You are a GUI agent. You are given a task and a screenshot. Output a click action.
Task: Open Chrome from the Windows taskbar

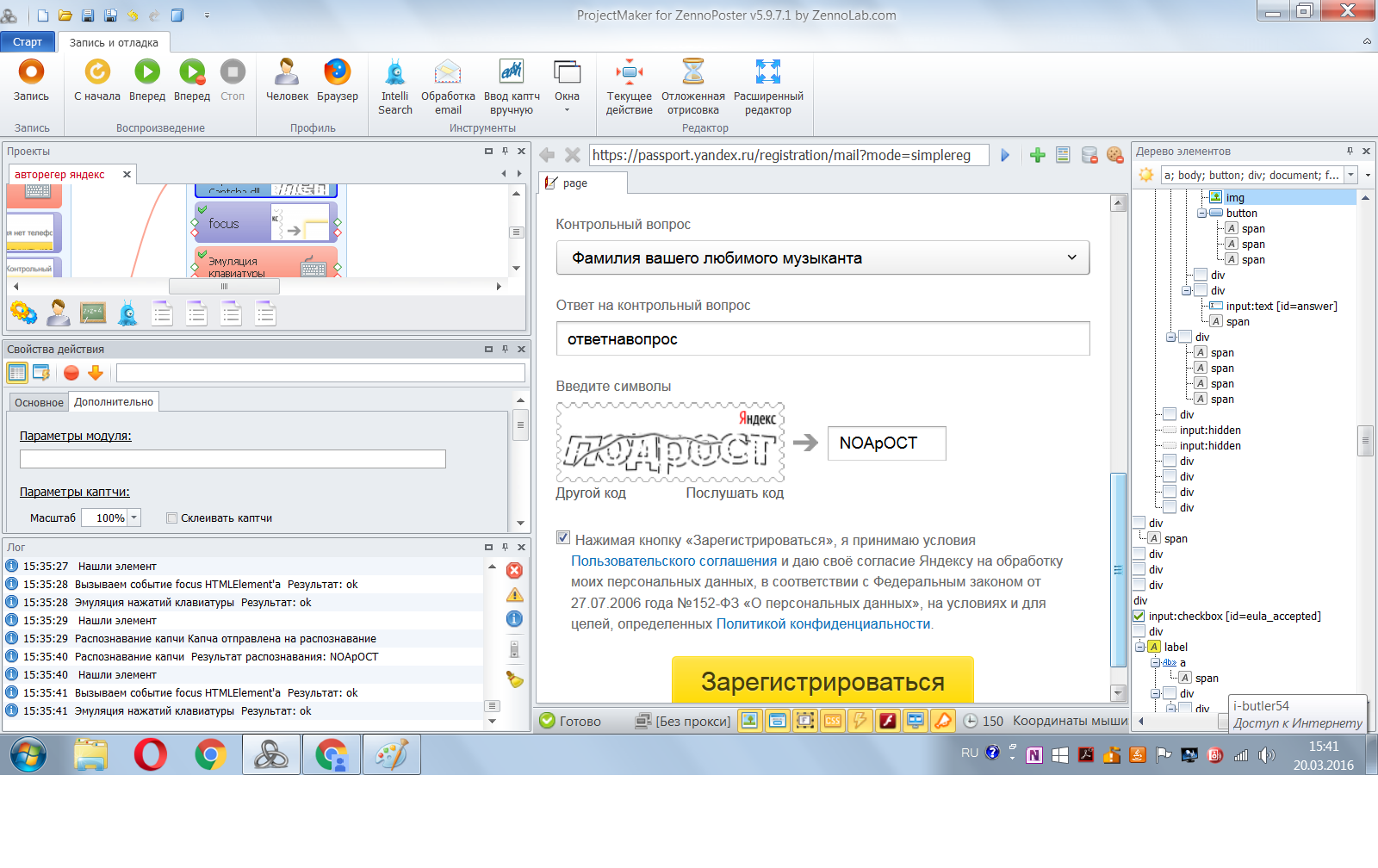(x=210, y=755)
